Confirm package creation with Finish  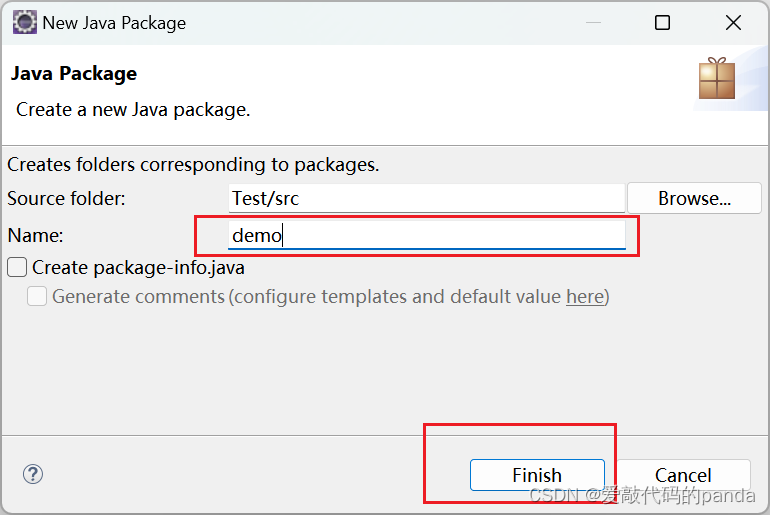pyautogui.click(x=537, y=475)
